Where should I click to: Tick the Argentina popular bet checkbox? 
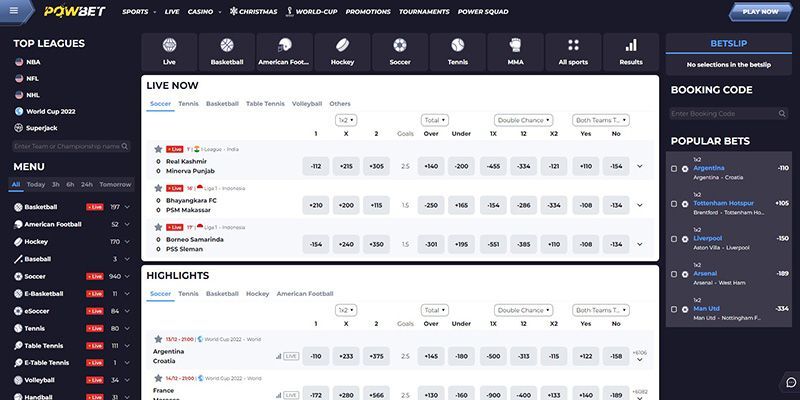[x=673, y=168]
